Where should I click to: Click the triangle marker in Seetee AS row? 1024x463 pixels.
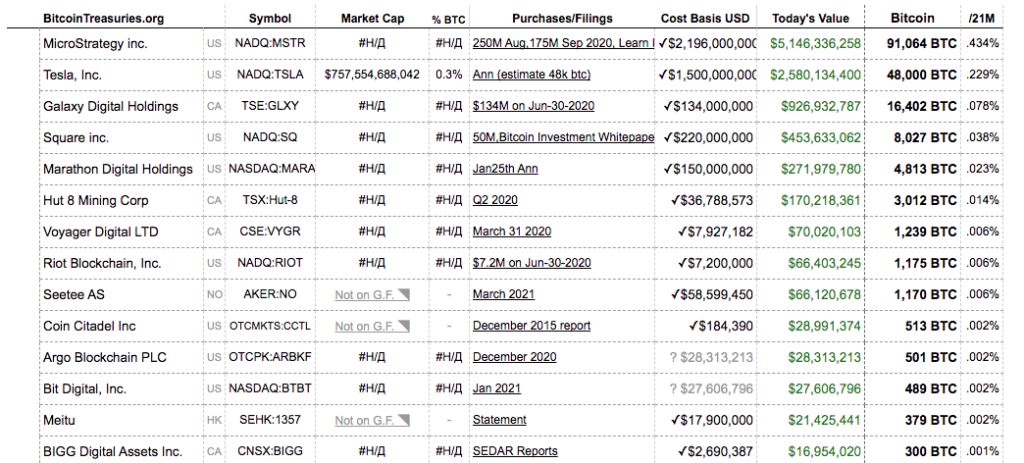pos(404,294)
